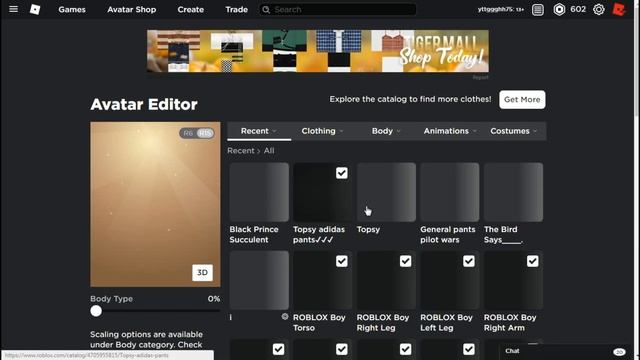Open the hamburger navigation menu

[x=13, y=9]
